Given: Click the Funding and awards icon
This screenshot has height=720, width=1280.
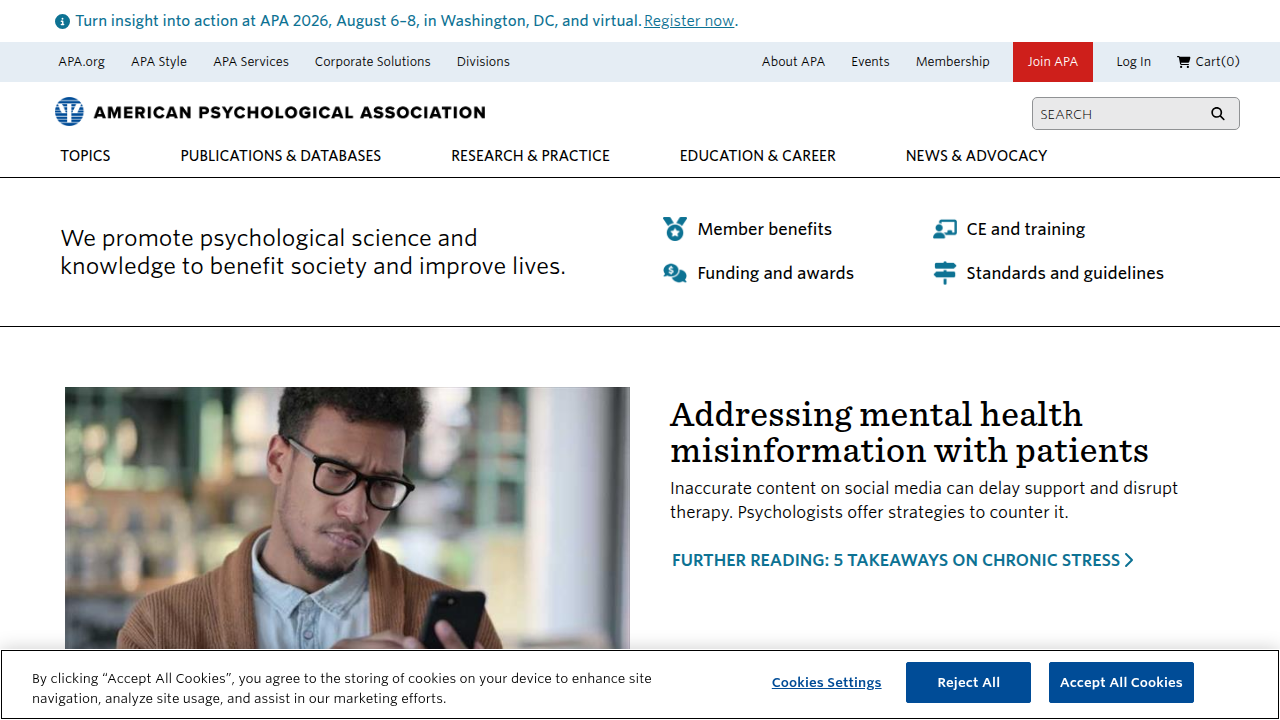Looking at the screenshot, I should 675,273.
